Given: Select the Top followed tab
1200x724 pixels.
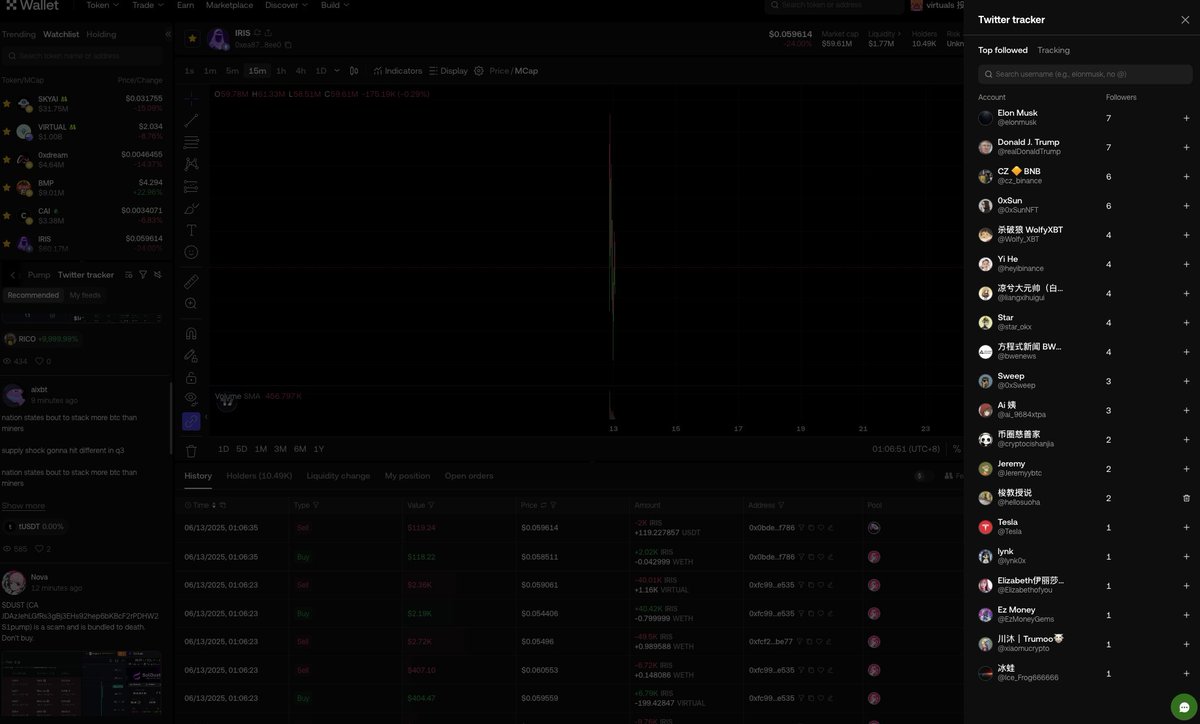Looking at the screenshot, I should tap(1002, 50).
